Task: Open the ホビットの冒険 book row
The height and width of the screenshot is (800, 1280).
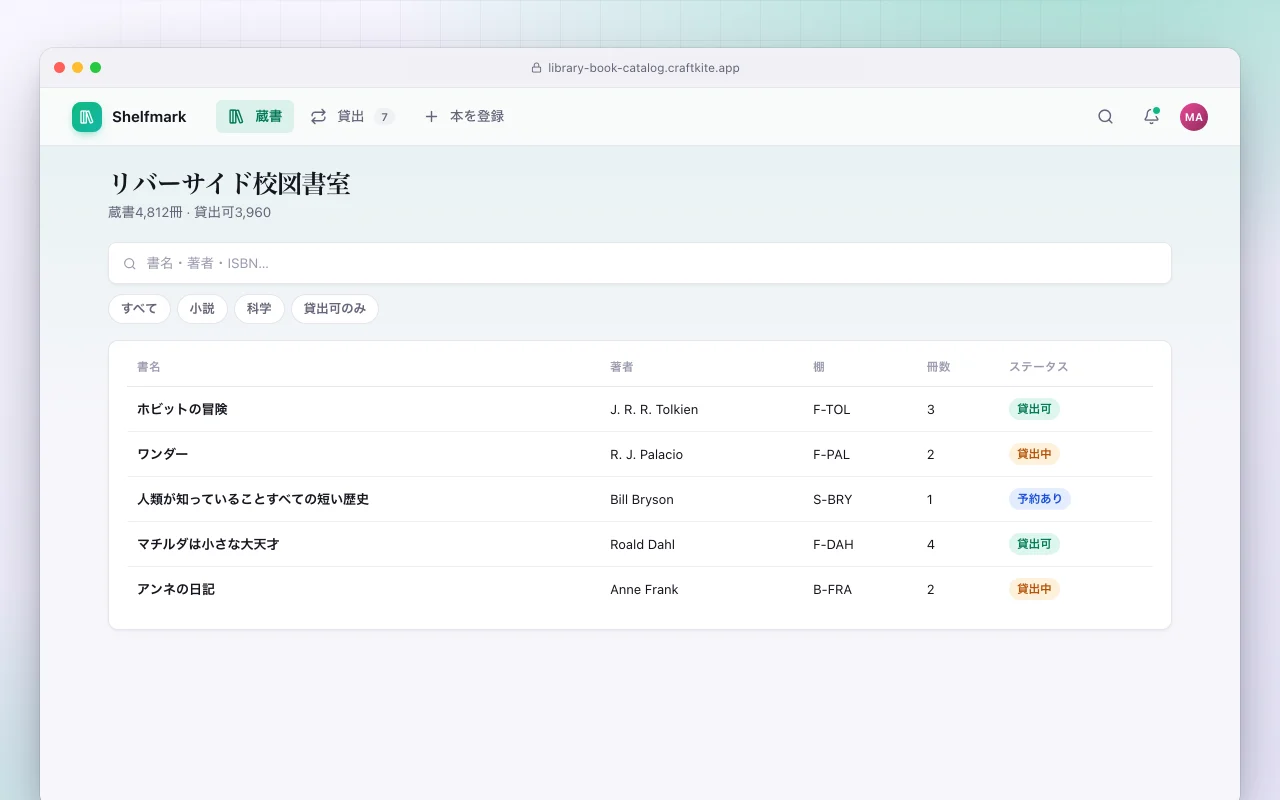Action: point(640,409)
